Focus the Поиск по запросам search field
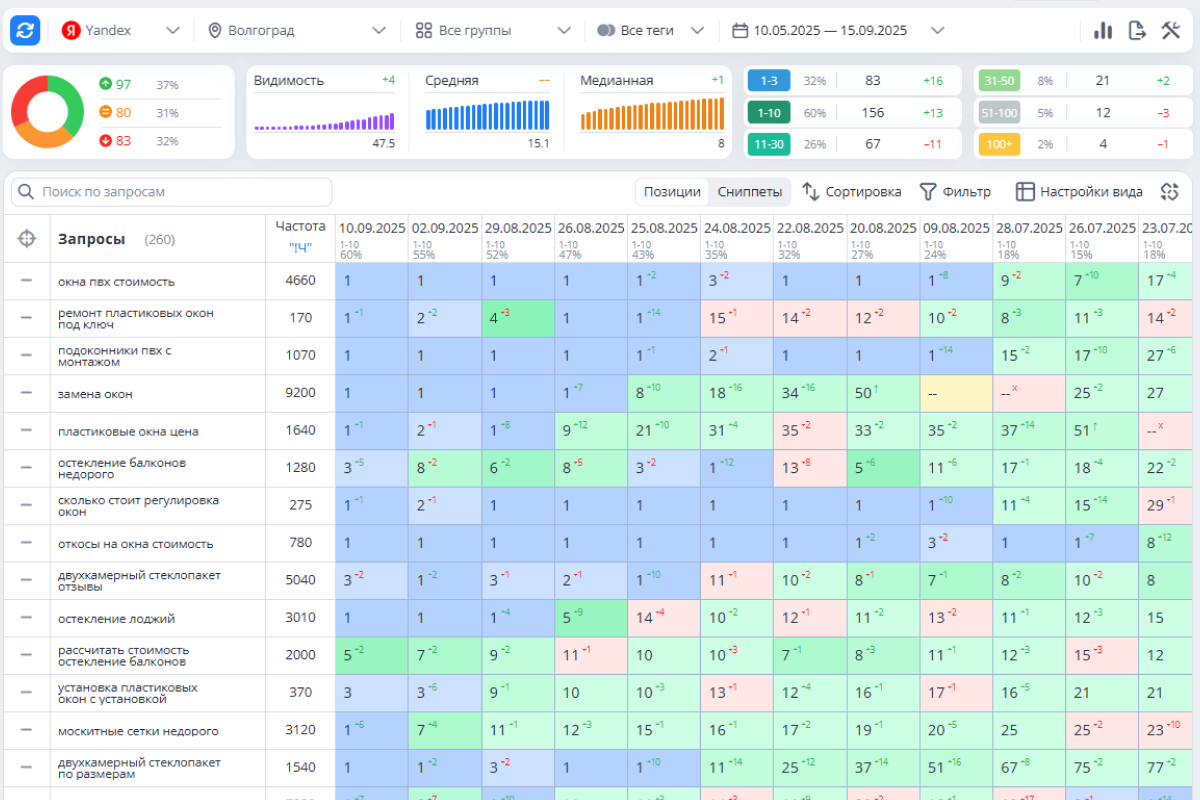 [171, 192]
